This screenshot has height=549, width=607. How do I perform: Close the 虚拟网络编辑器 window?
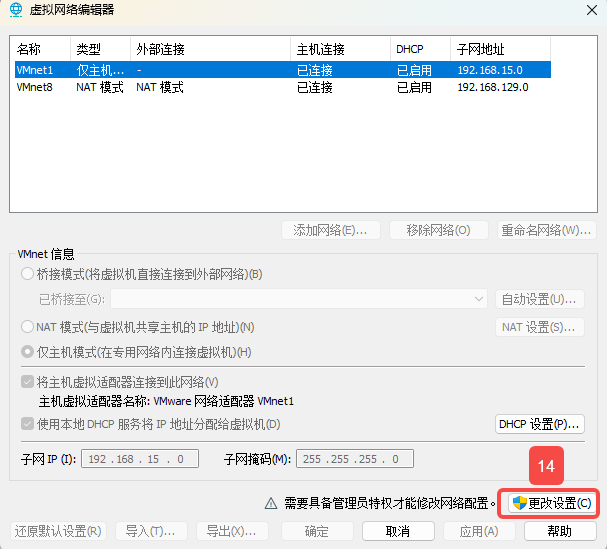click(x=592, y=10)
